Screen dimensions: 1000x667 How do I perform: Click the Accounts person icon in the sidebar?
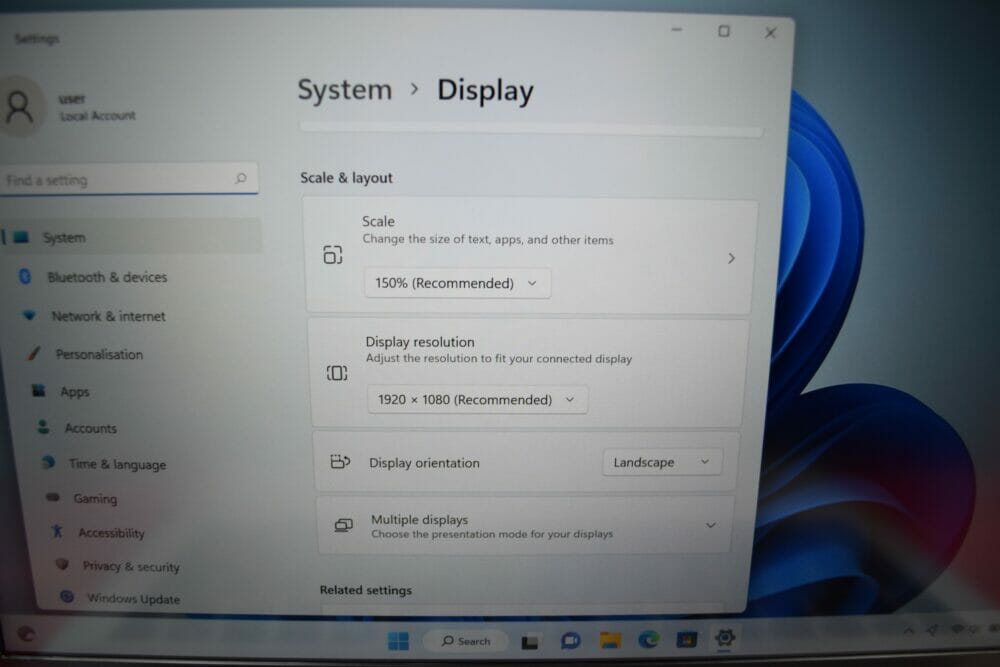point(43,427)
